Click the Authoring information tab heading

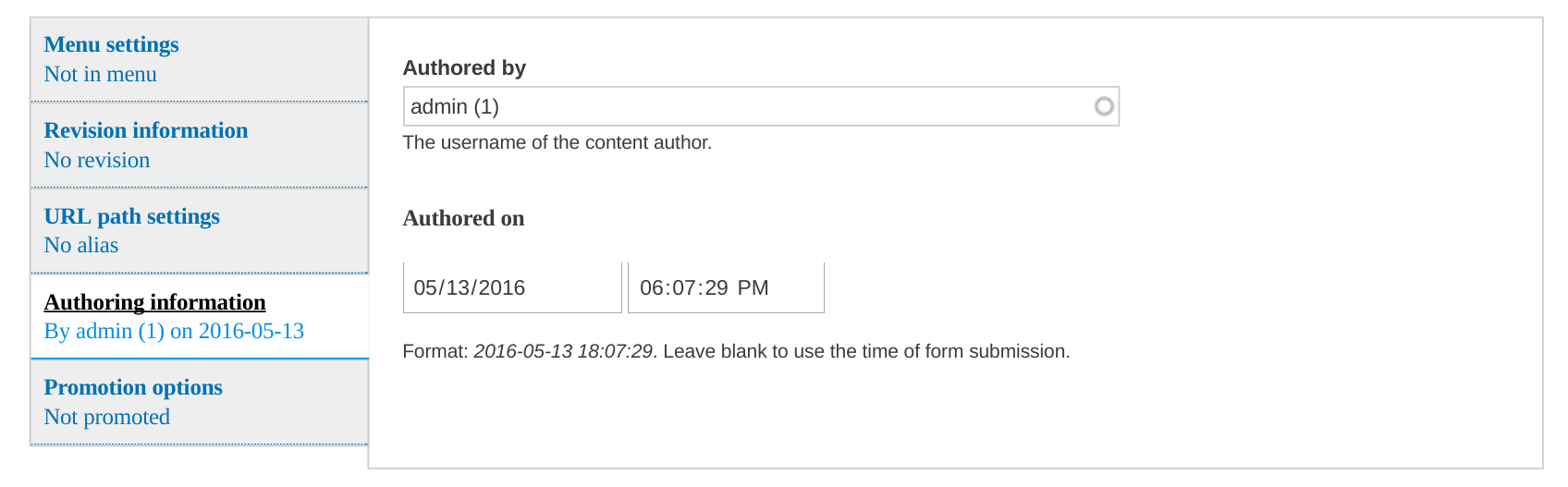tap(154, 302)
